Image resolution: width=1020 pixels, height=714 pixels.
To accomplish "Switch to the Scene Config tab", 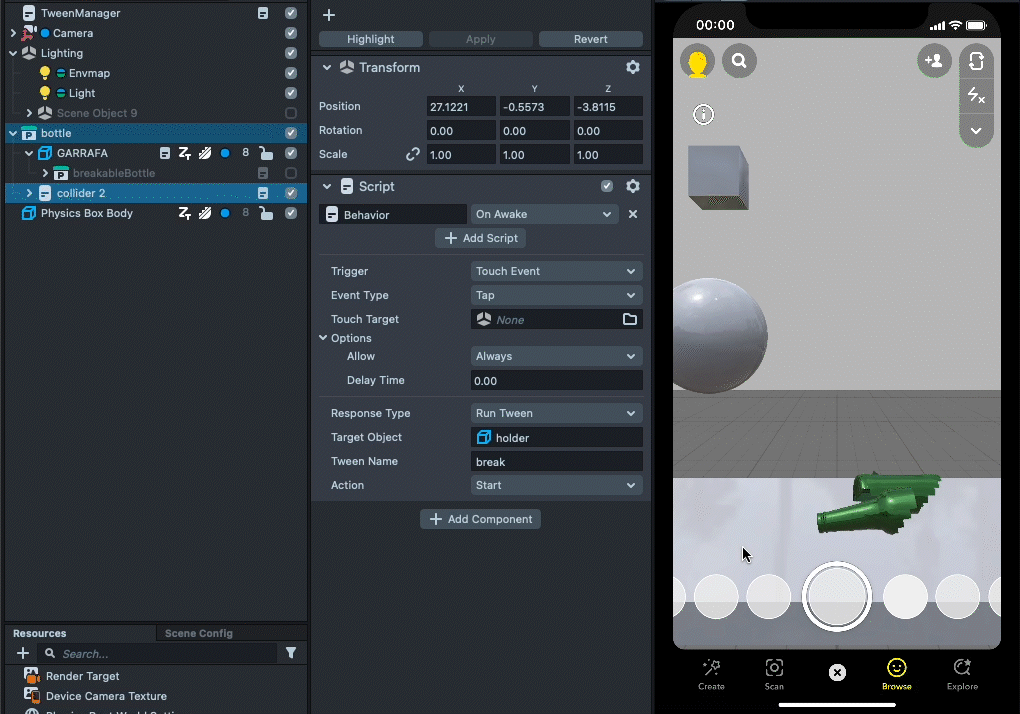I will pyautogui.click(x=198, y=633).
